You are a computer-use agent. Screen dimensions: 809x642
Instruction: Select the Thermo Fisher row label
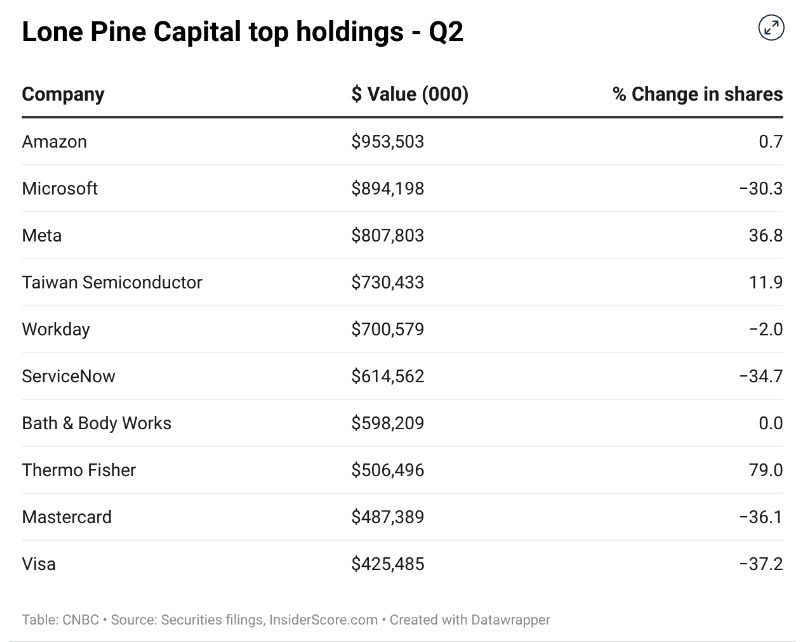[x=79, y=470]
